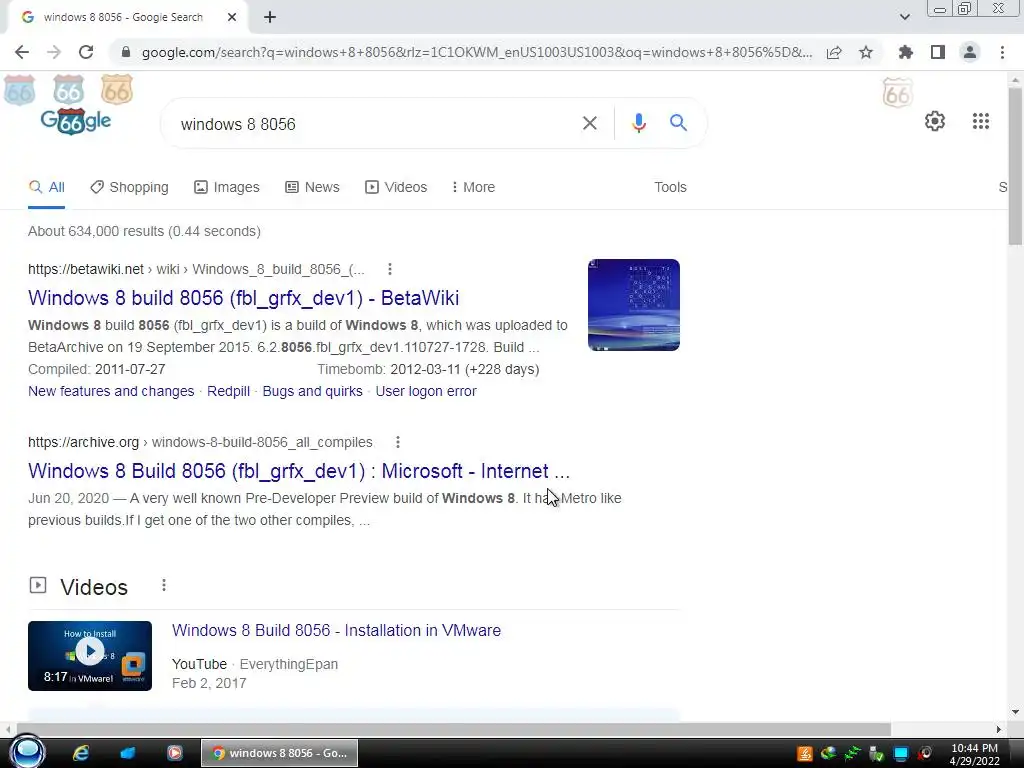The width and height of the screenshot is (1024, 768).
Task: Open the Redpill sitelink
Action: coord(228,391)
